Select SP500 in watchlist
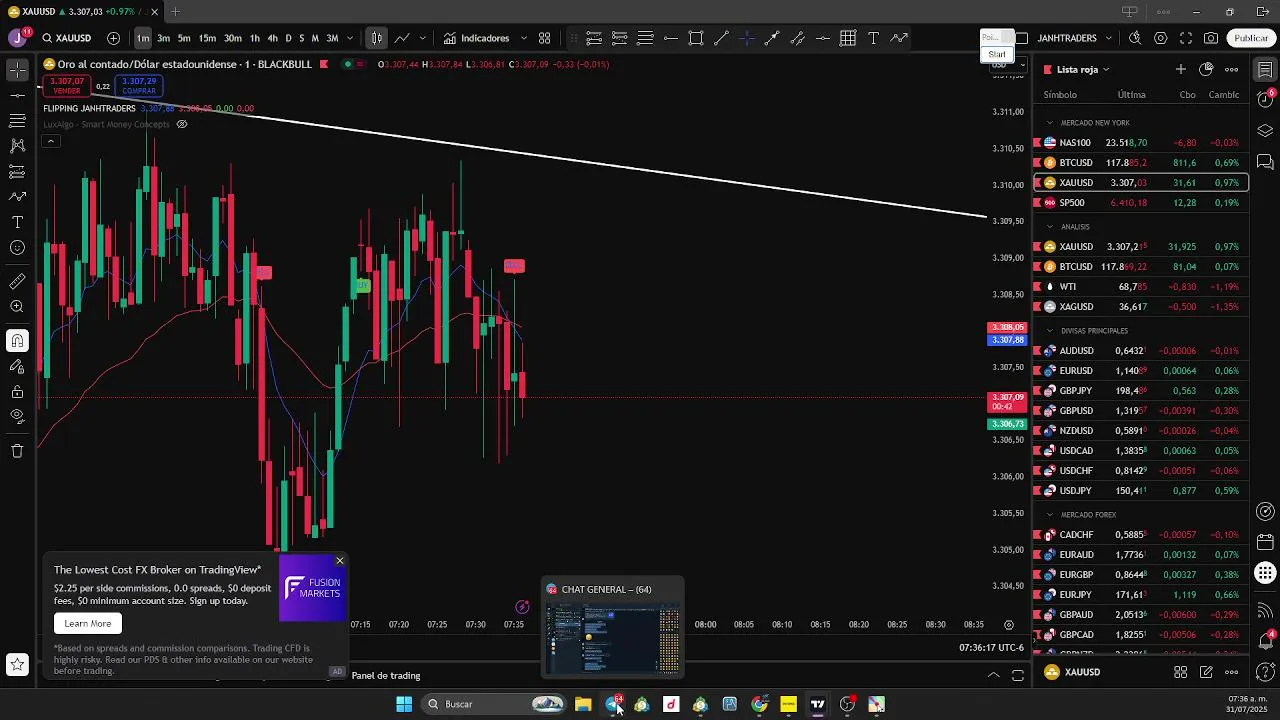Viewport: 1280px width, 720px height. (x=1141, y=203)
